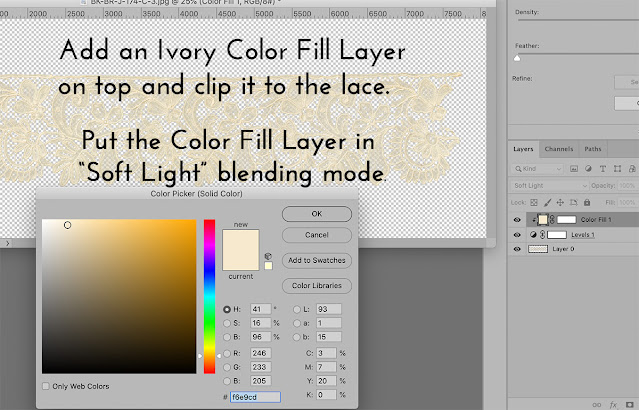
Task: Select the G green radio button
Action: tap(227, 367)
